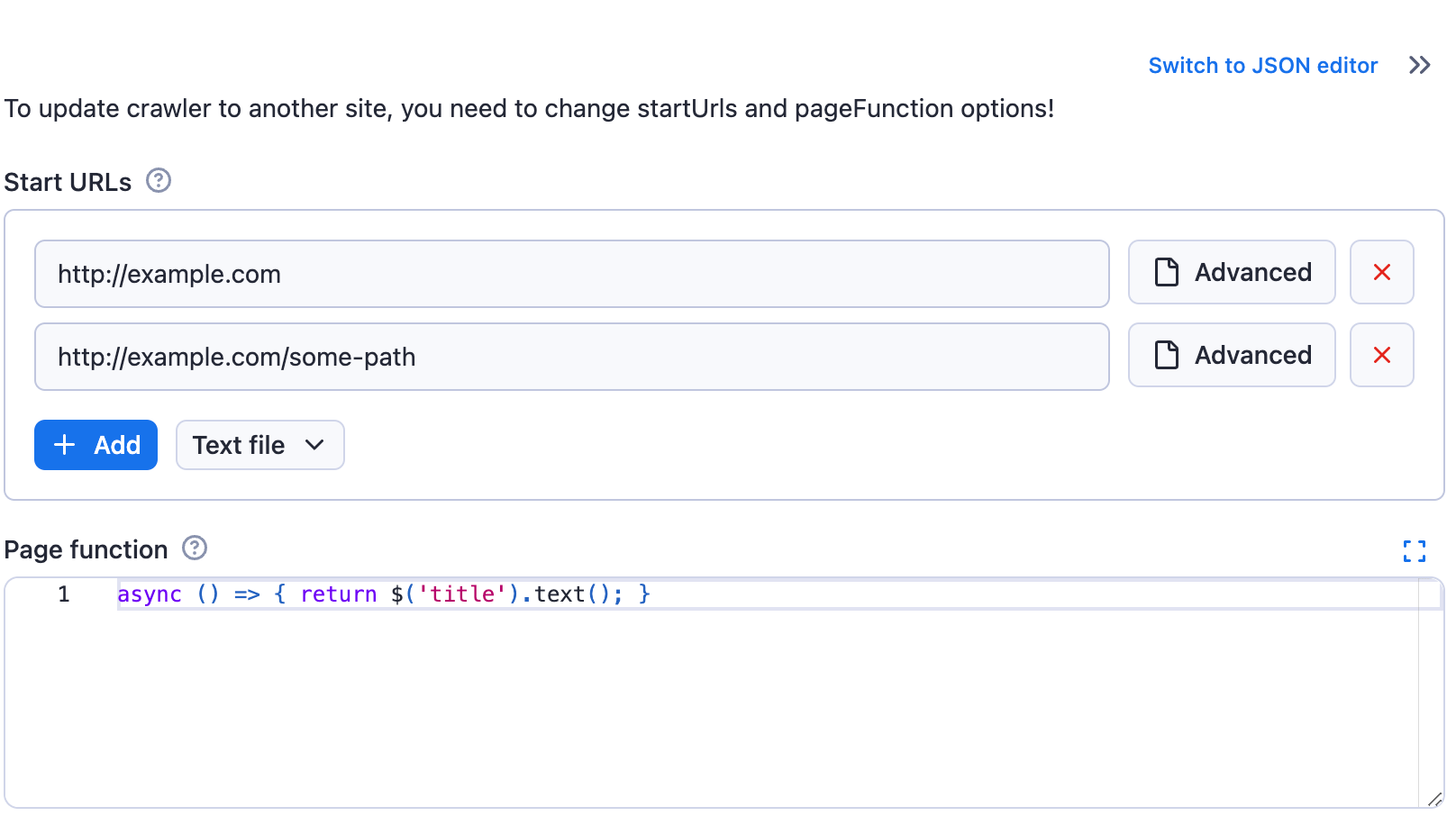
Task: Remove the http://example.com start URL
Action: click(x=1381, y=272)
